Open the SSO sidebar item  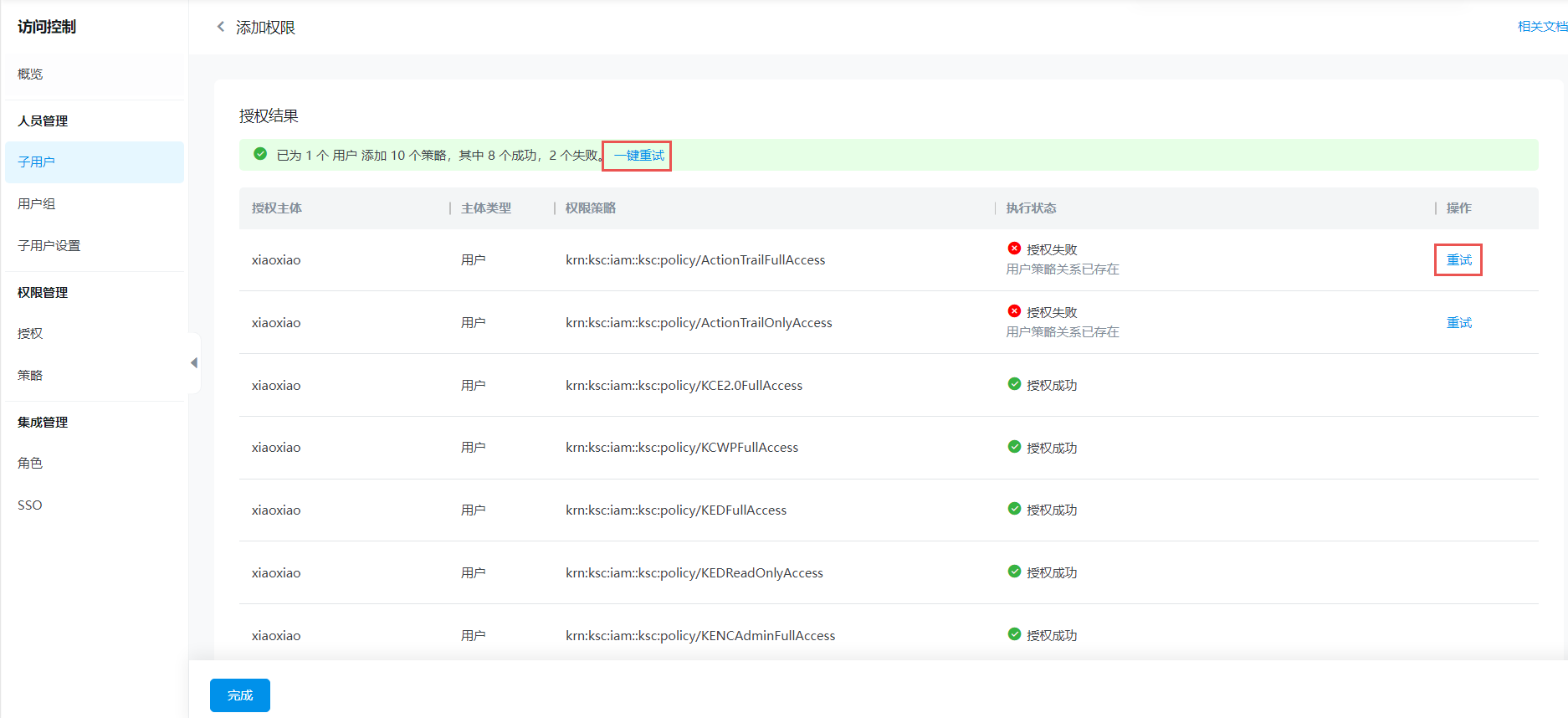pos(30,505)
